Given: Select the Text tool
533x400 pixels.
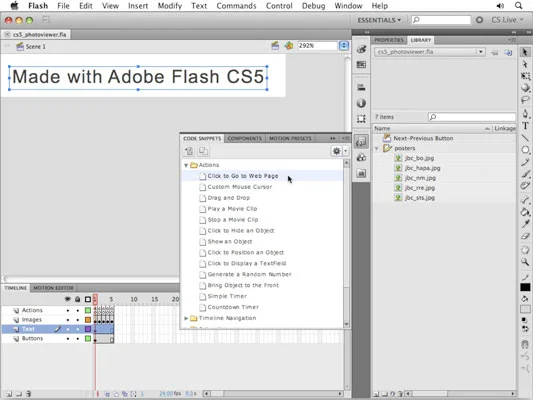Looking at the screenshot, I should pyautogui.click(x=525, y=126).
